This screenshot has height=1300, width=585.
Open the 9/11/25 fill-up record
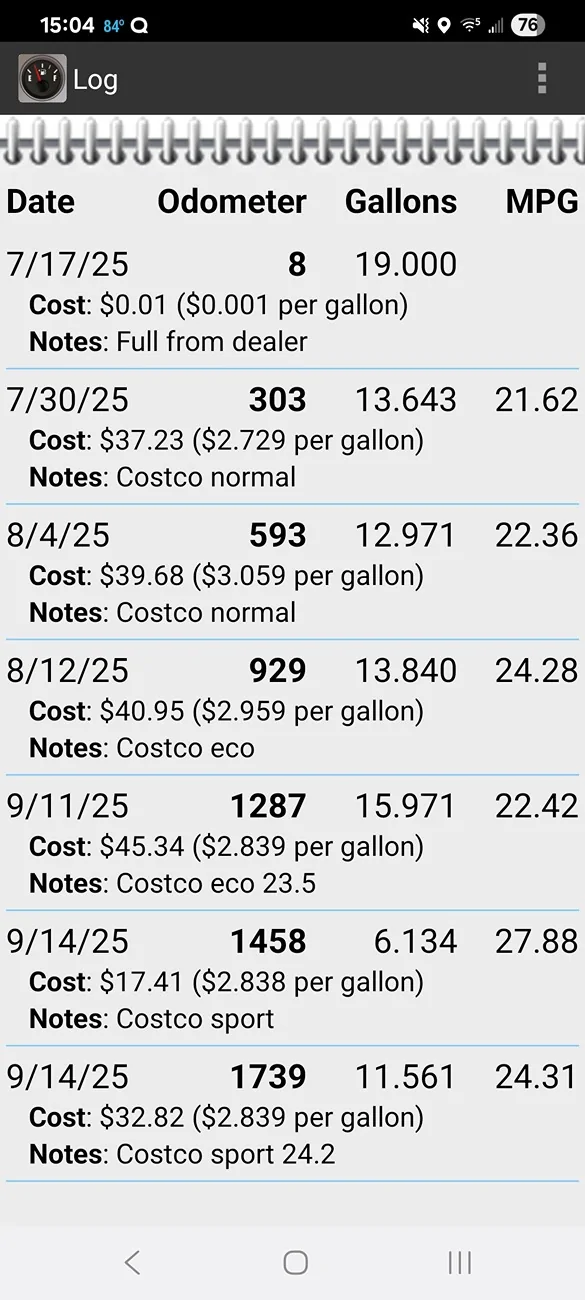pos(290,843)
